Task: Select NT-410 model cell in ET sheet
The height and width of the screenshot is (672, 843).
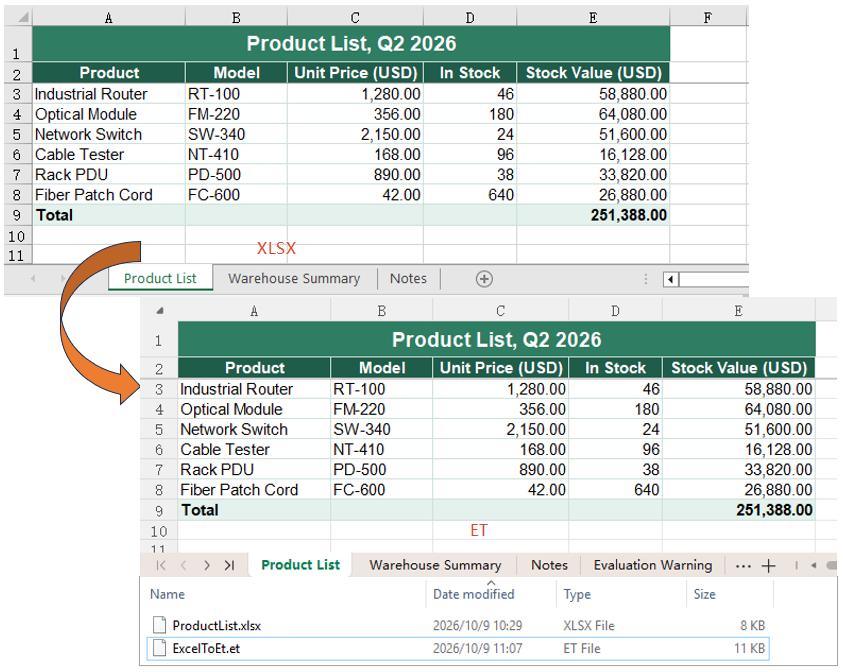Action: click(x=382, y=449)
